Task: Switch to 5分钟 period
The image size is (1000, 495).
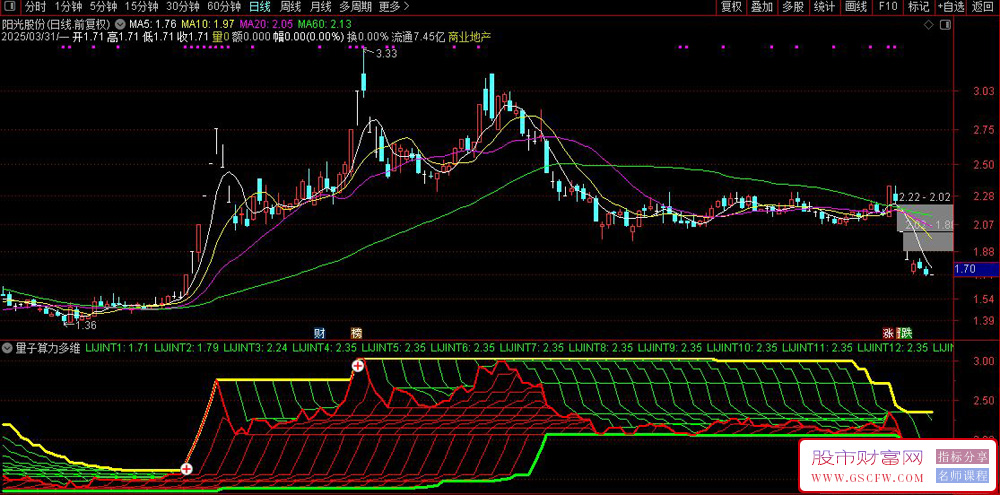Action: [103, 7]
